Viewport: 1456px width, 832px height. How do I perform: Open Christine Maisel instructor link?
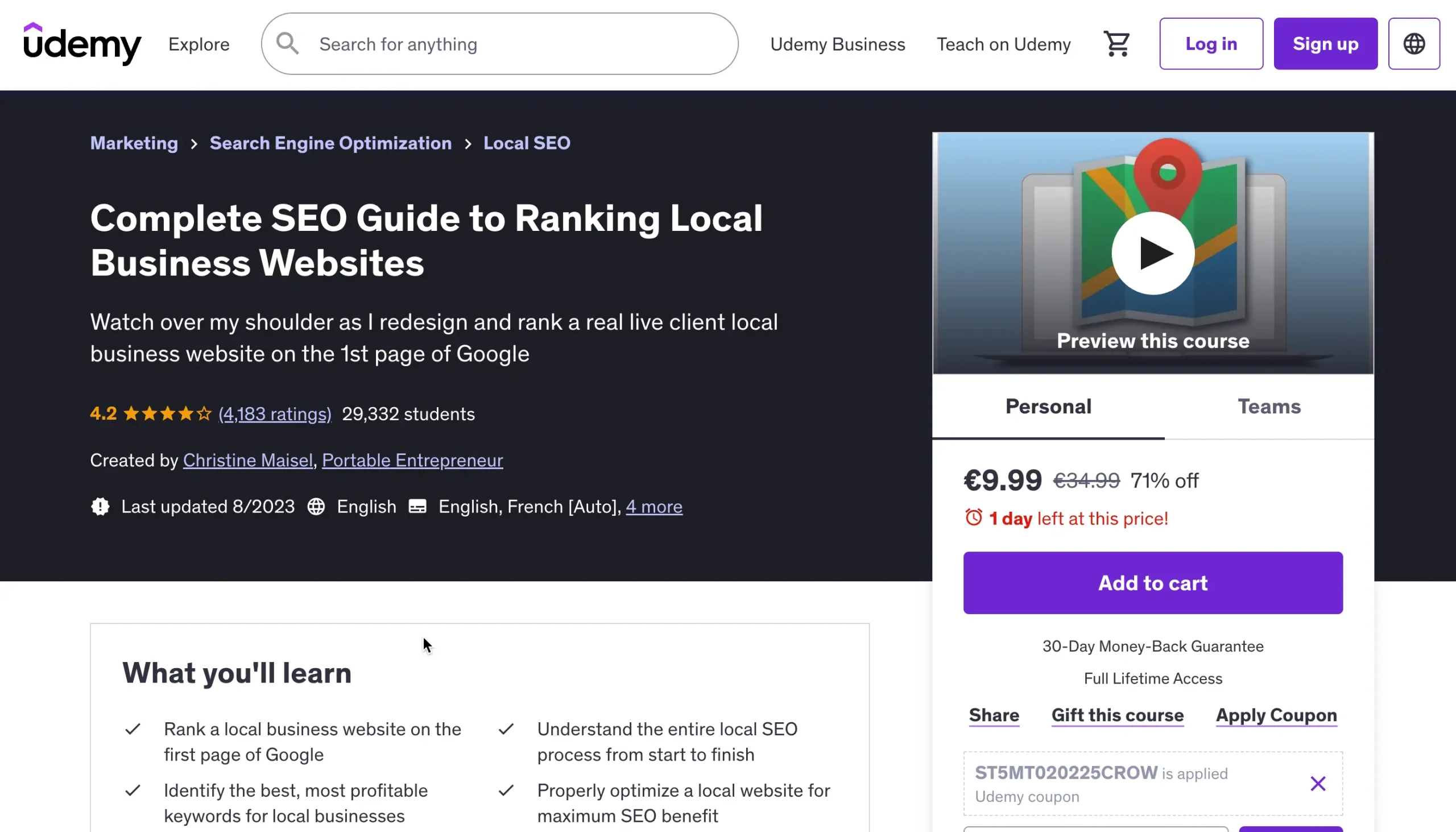point(248,461)
